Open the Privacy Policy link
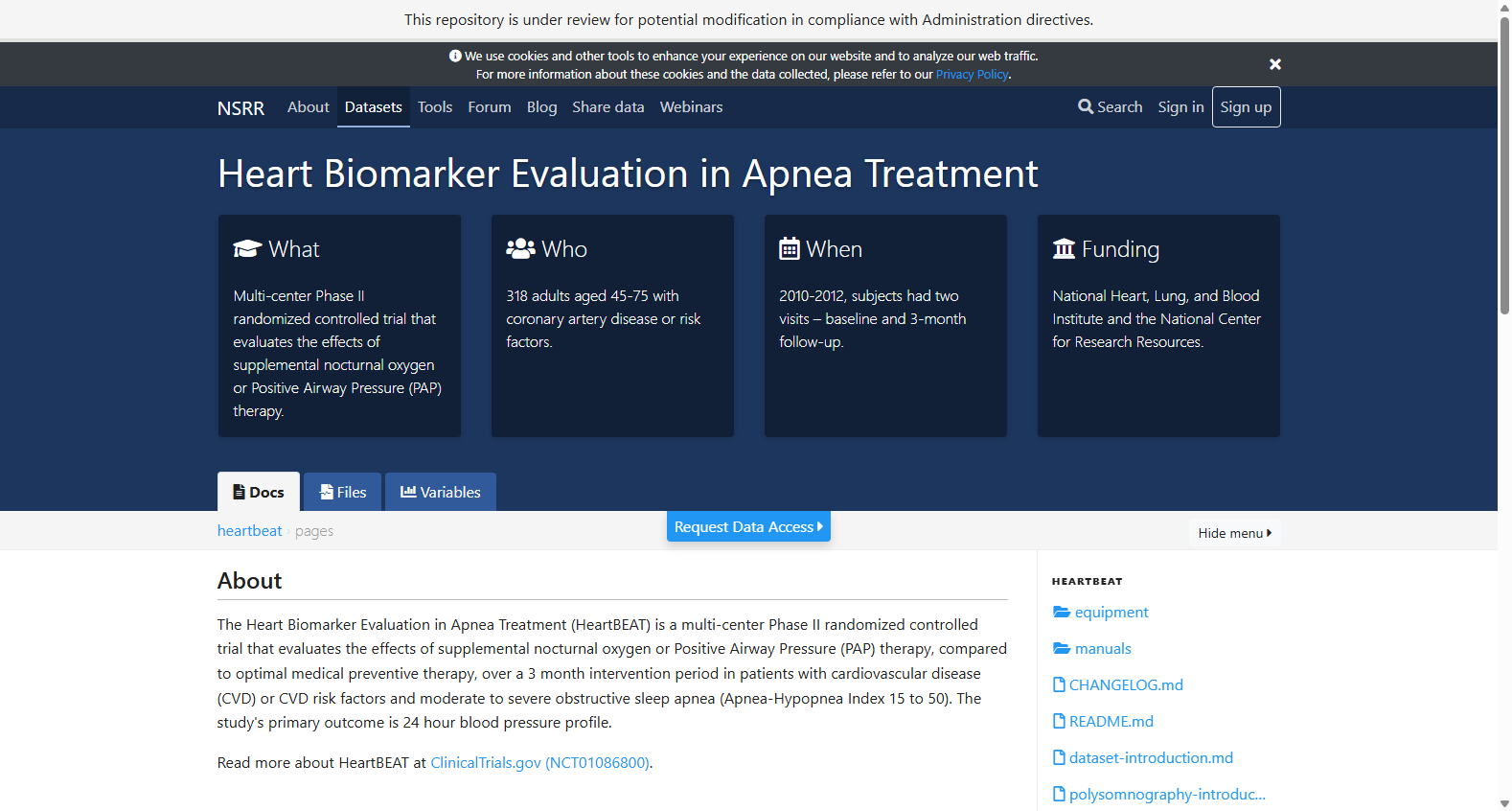 pos(972,75)
